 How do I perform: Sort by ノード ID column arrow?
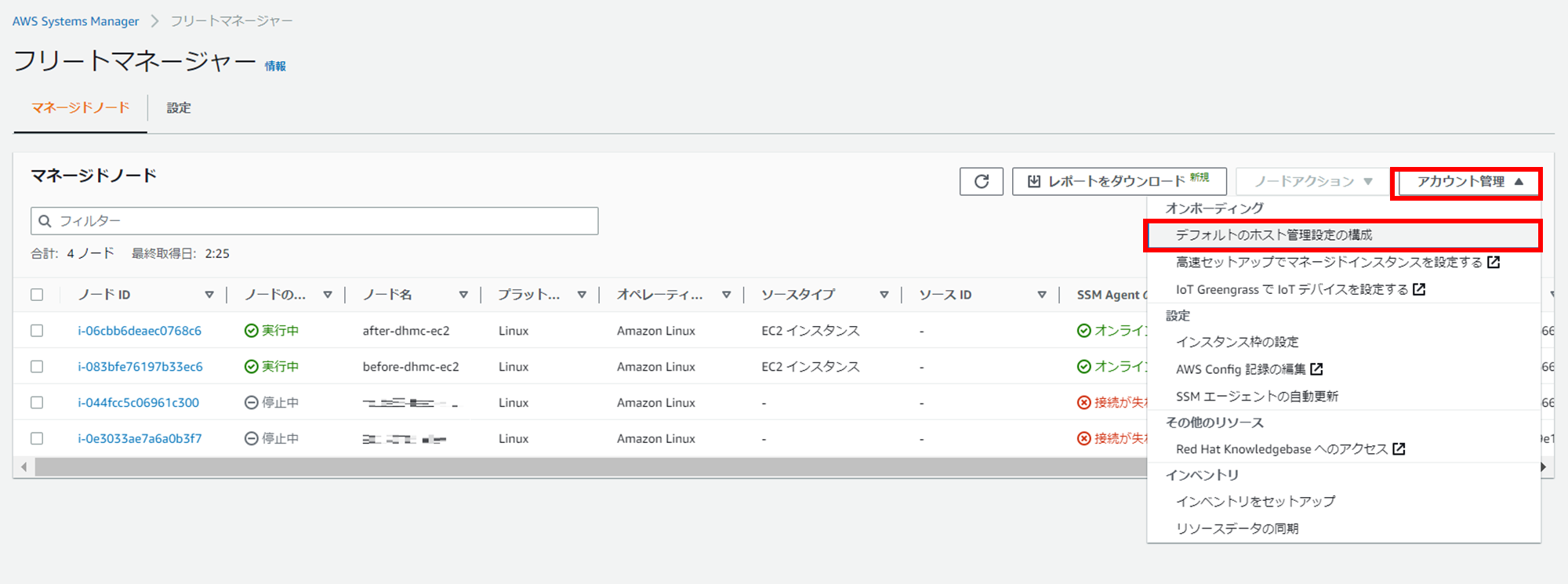pyautogui.click(x=209, y=295)
